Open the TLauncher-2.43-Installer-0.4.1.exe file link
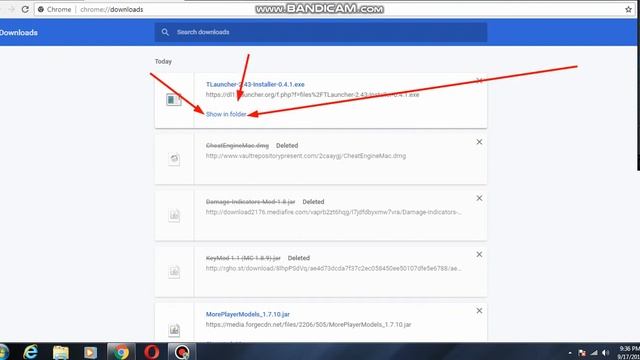Screen dimensions: 640x360 pos(255,84)
